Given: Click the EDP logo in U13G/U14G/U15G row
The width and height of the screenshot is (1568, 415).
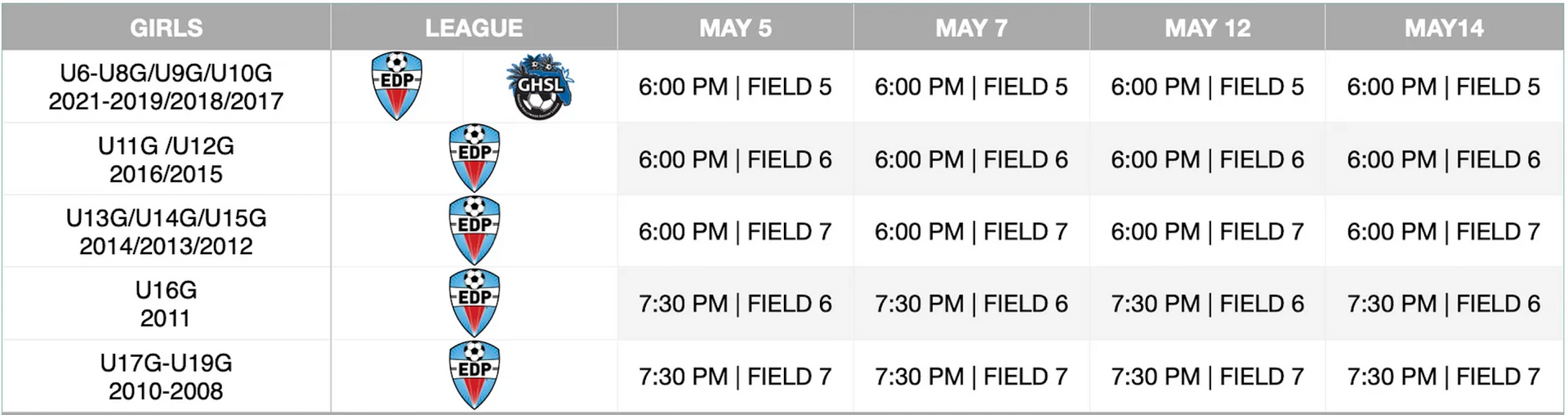Looking at the screenshot, I should click(x=474, y=230).
